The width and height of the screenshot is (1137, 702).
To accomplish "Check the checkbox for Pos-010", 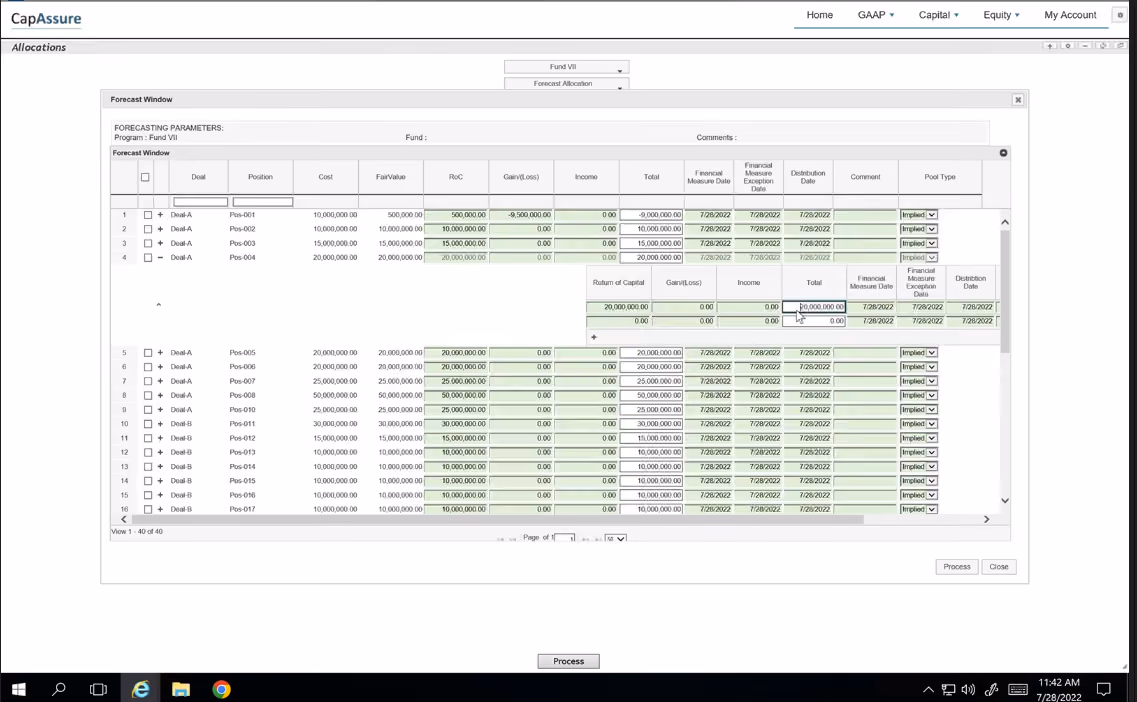I will tap(148, 410).
